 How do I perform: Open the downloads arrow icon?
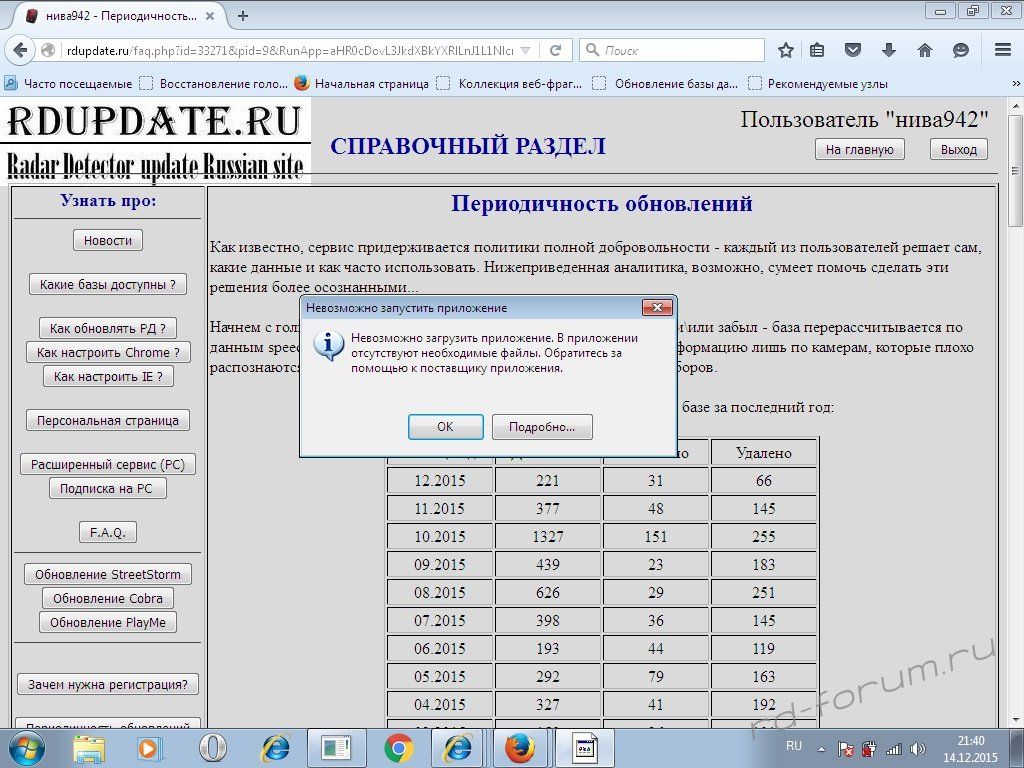(889, 50)
